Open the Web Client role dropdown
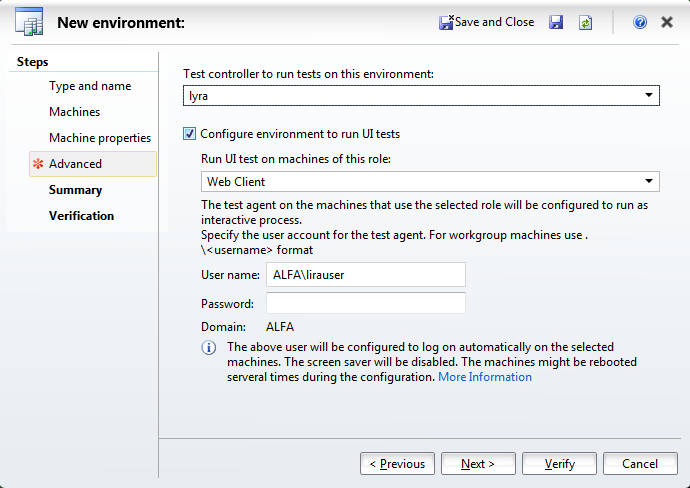 [x=430, y=181]
